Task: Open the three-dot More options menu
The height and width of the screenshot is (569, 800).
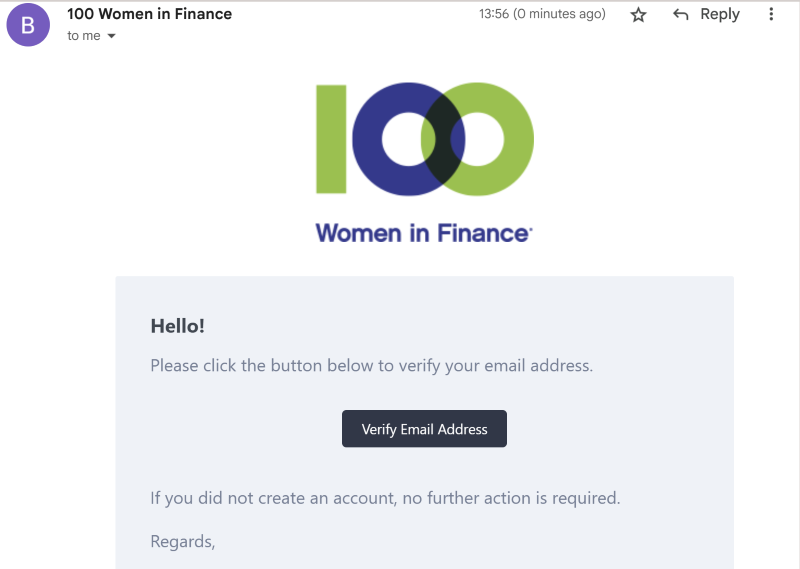Action: (771, 15)
